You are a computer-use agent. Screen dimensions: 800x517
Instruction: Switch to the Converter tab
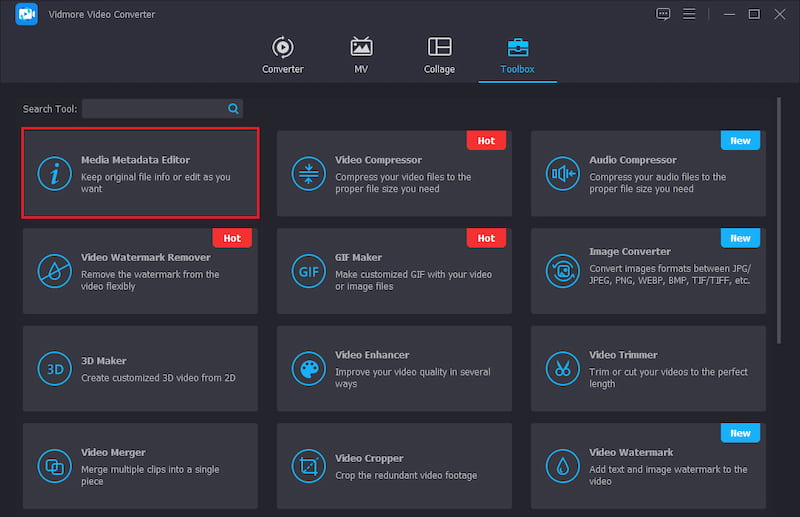coord(282,55)
